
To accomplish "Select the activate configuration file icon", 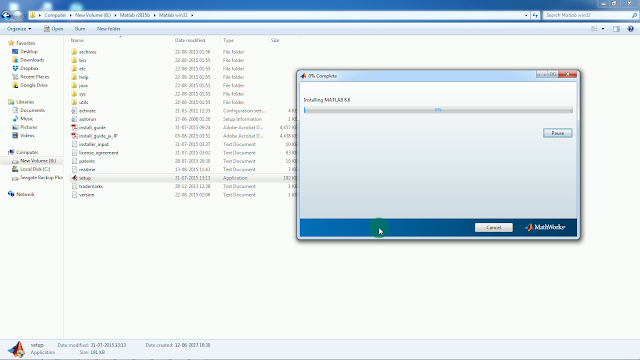I will click(x=74, y=111).
